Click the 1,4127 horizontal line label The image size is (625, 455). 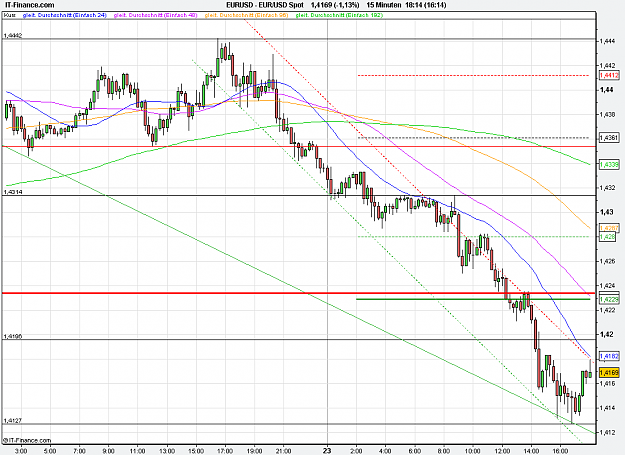tap(13, 421)
